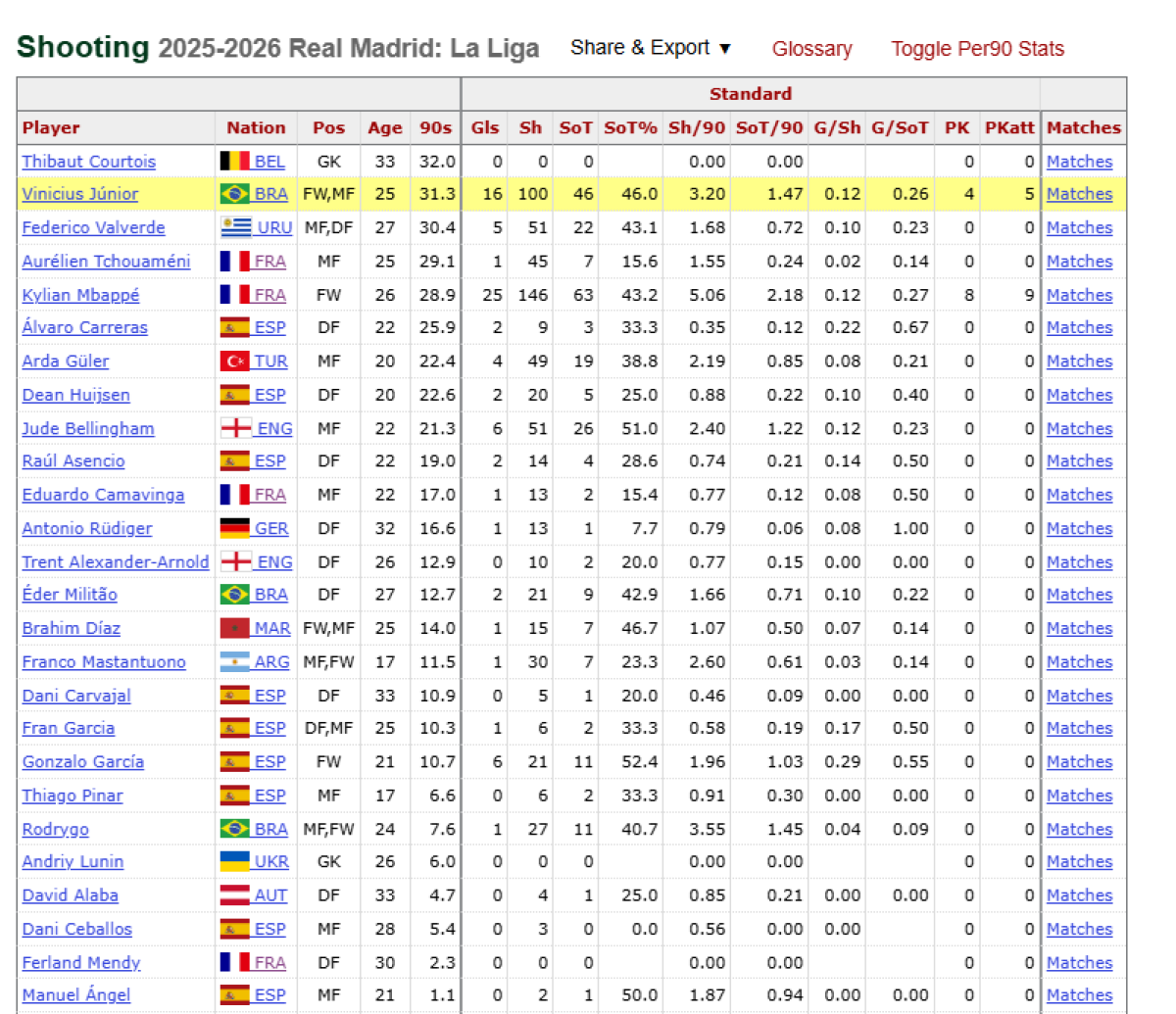Click the Brazil flag beside Vinicius Júnior
The width and height of the screenshot is (1176, 1014).
pyautogui.click(x=235, y=194)
